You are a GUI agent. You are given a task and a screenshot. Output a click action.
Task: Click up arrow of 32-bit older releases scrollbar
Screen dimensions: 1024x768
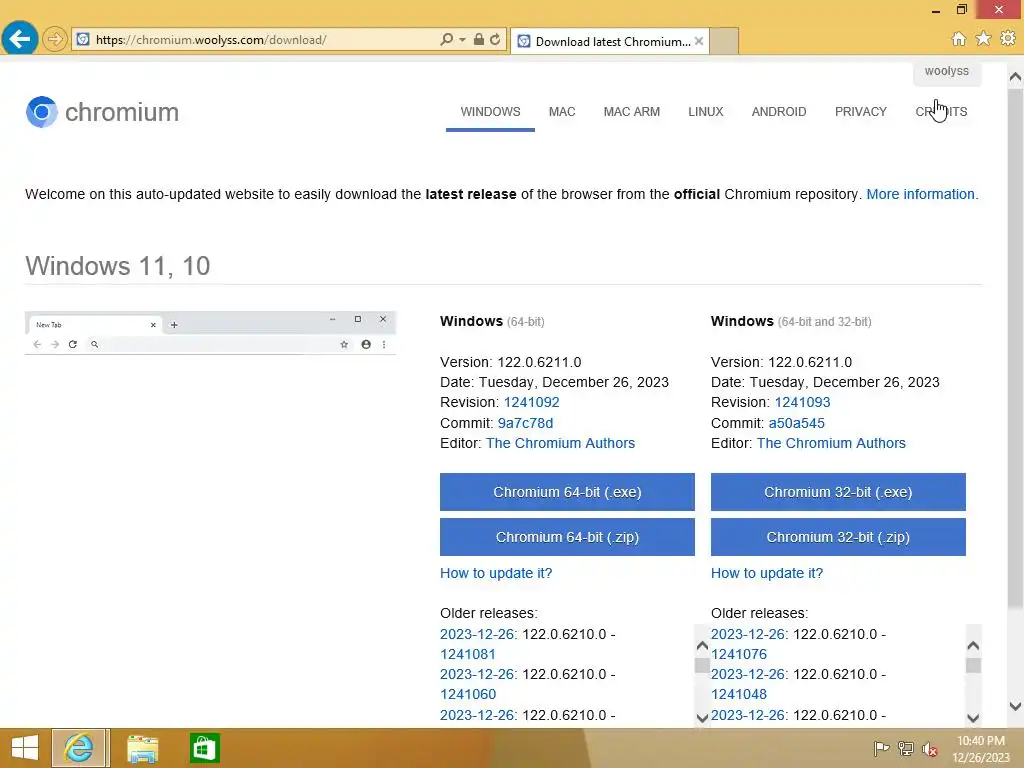(973, 646)
